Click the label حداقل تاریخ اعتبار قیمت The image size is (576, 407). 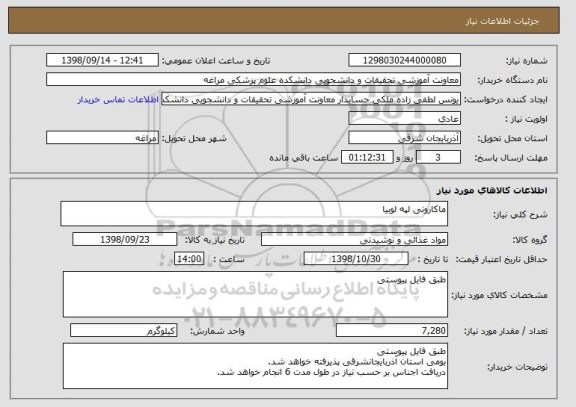point(502,259)
